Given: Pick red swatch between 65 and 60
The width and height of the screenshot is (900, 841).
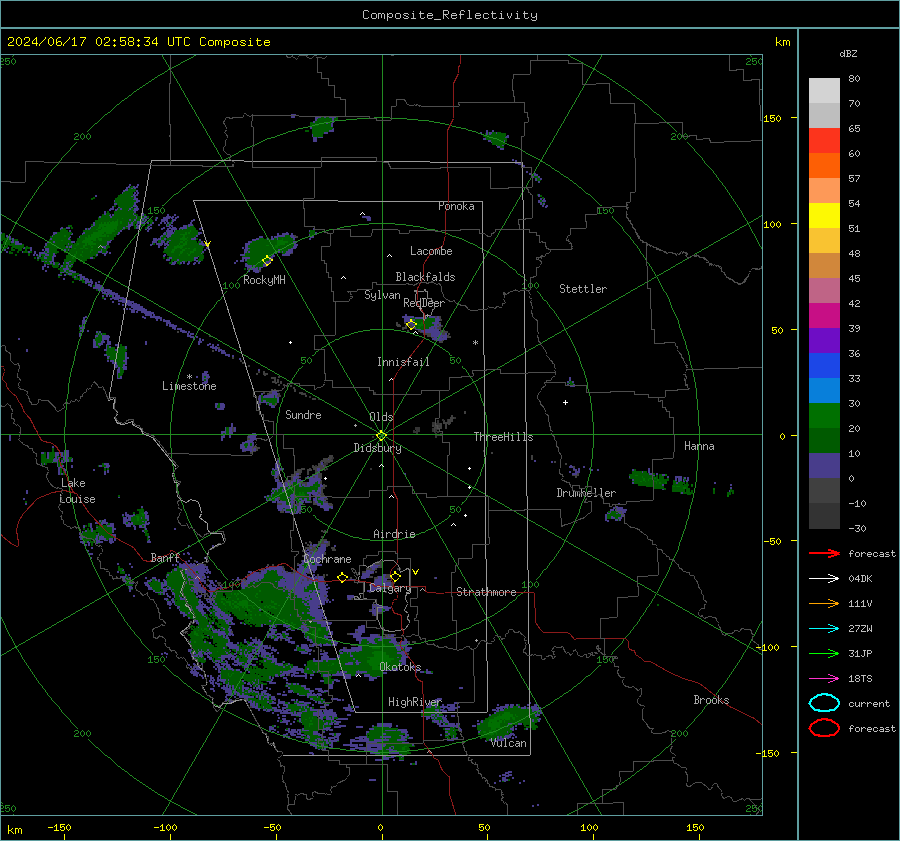Looking at the screenshot, I should click(x=824, y=140).
